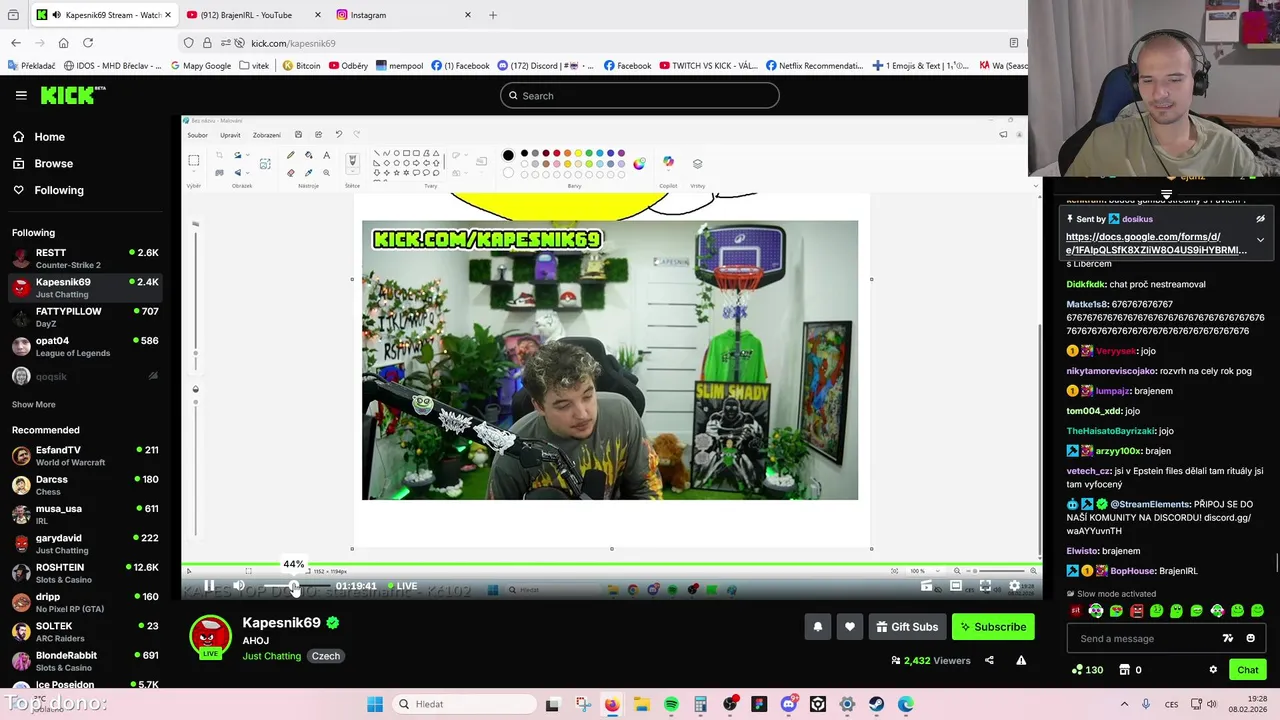Open a new browser tab
This screenshot has width=1280, height=720.
492,15
